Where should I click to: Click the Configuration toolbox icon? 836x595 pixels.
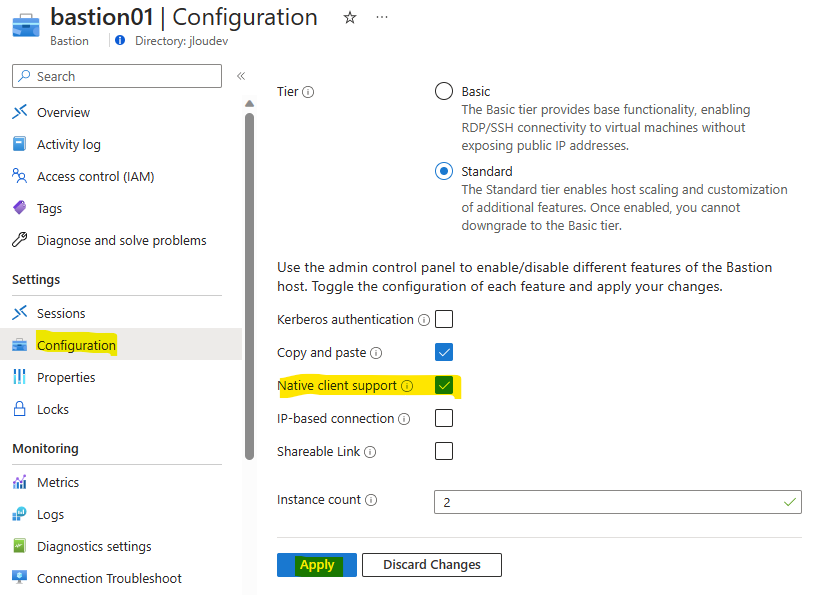pos(20,345)
